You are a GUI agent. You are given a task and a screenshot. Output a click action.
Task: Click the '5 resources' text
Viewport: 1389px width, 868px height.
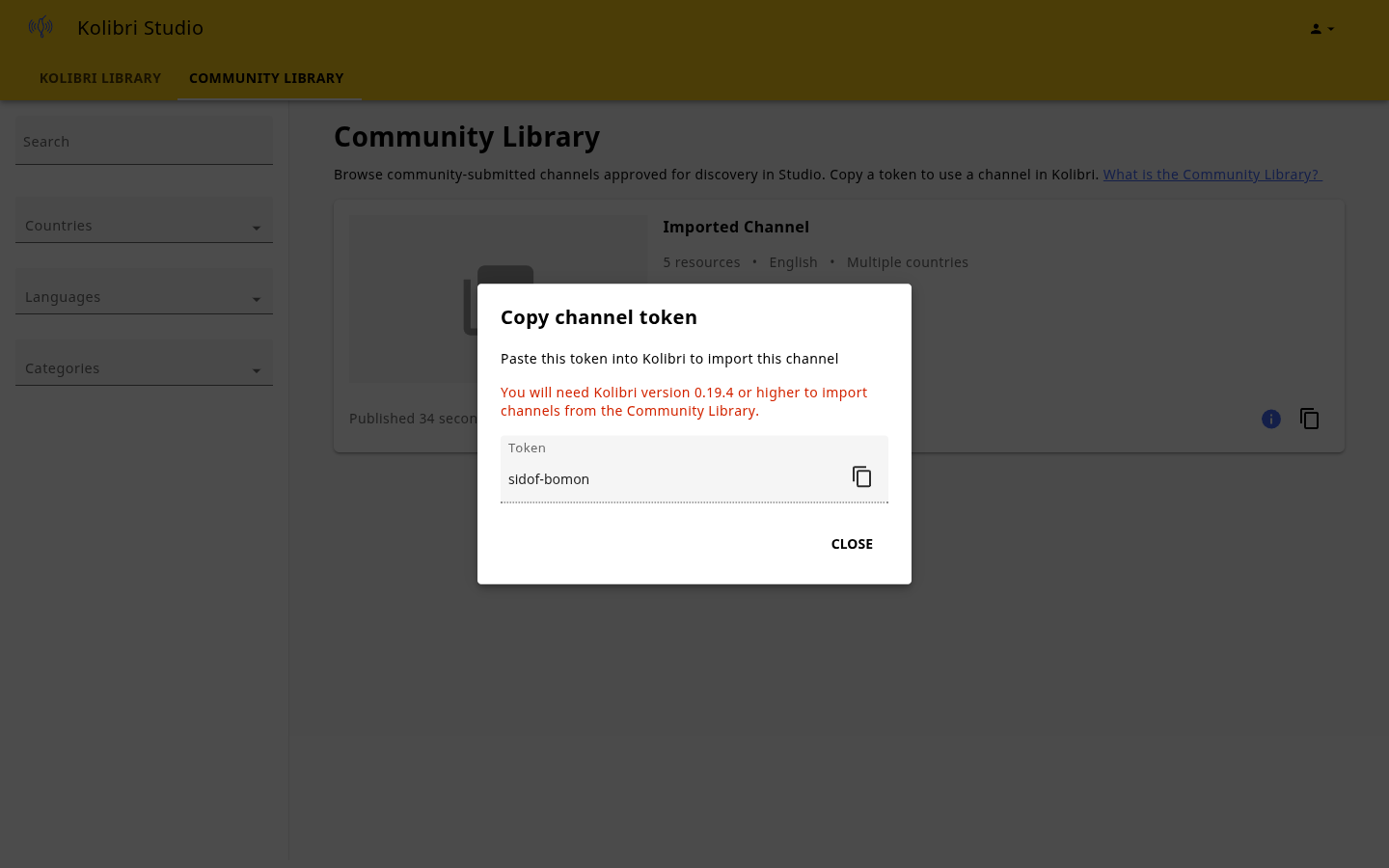point(701,262)
